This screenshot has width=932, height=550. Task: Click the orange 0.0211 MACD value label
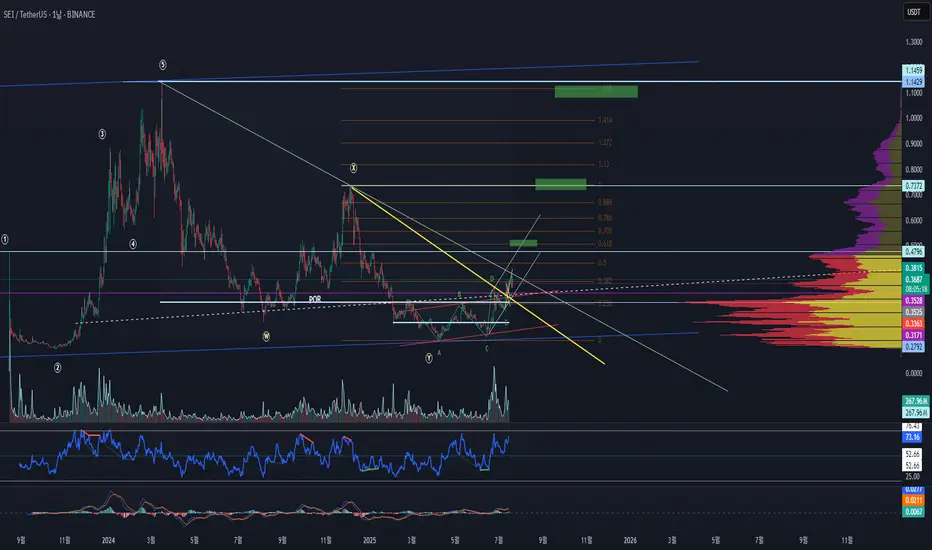coord(914,500)
